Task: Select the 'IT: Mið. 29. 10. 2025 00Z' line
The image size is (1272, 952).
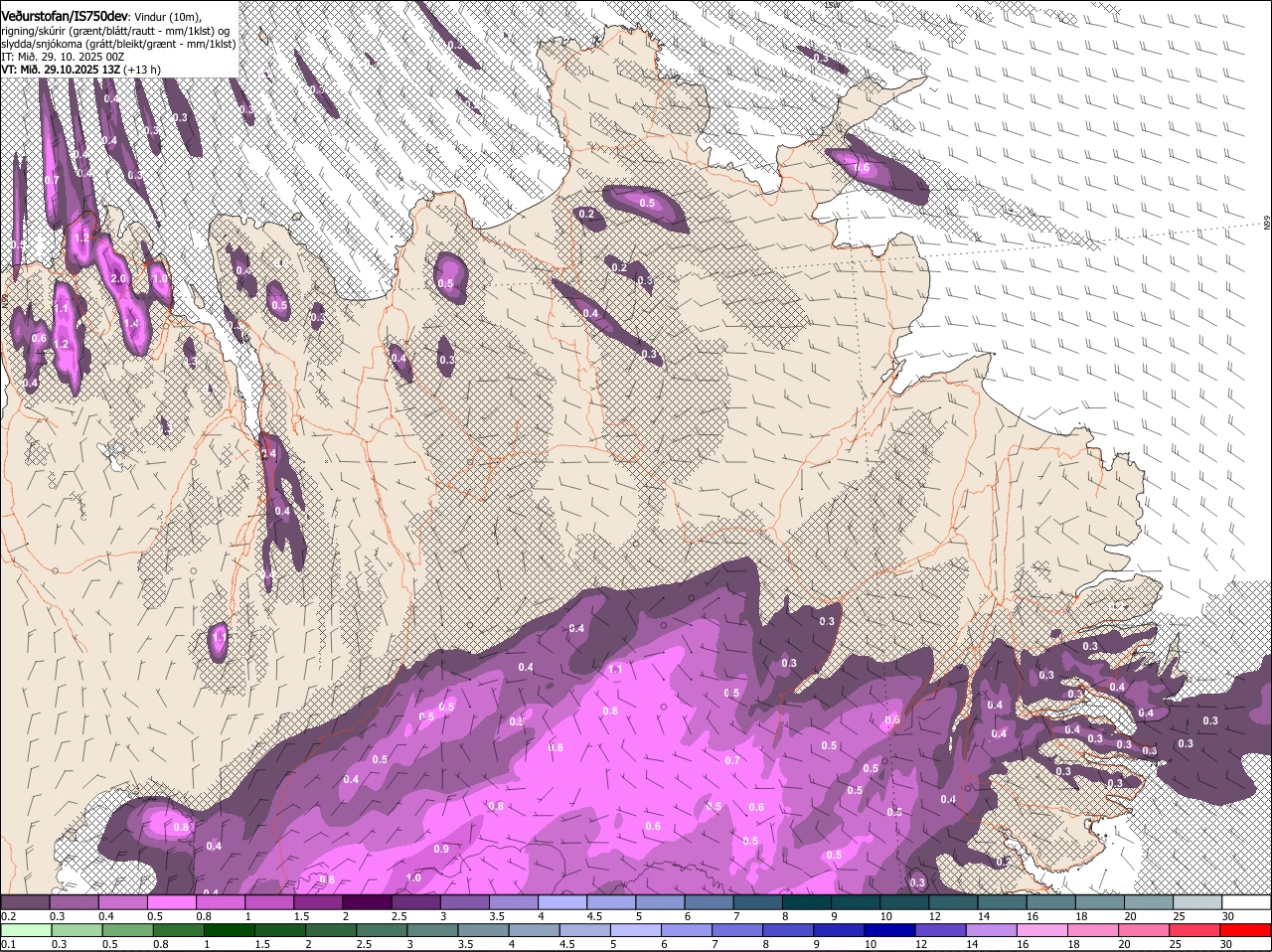Action: tap(63, 57)
